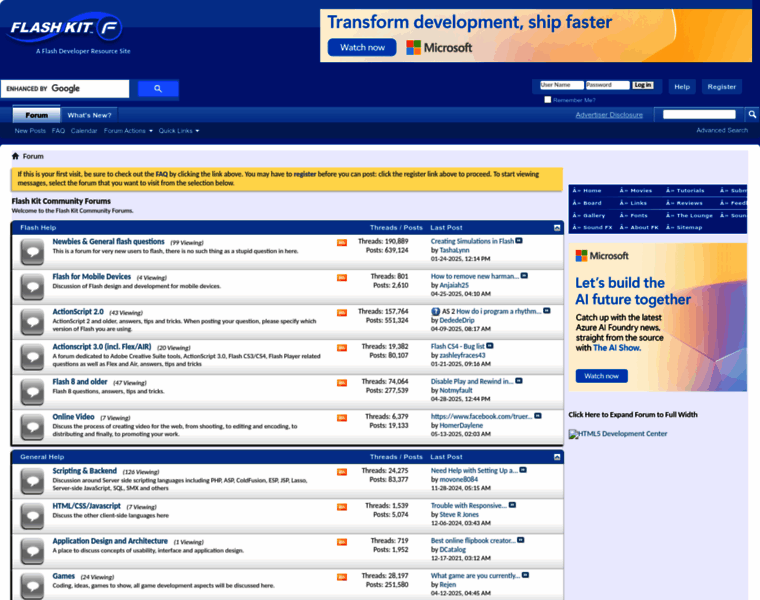Click the Flash Kit logo

pyautogui.click(x=66, y=29)
